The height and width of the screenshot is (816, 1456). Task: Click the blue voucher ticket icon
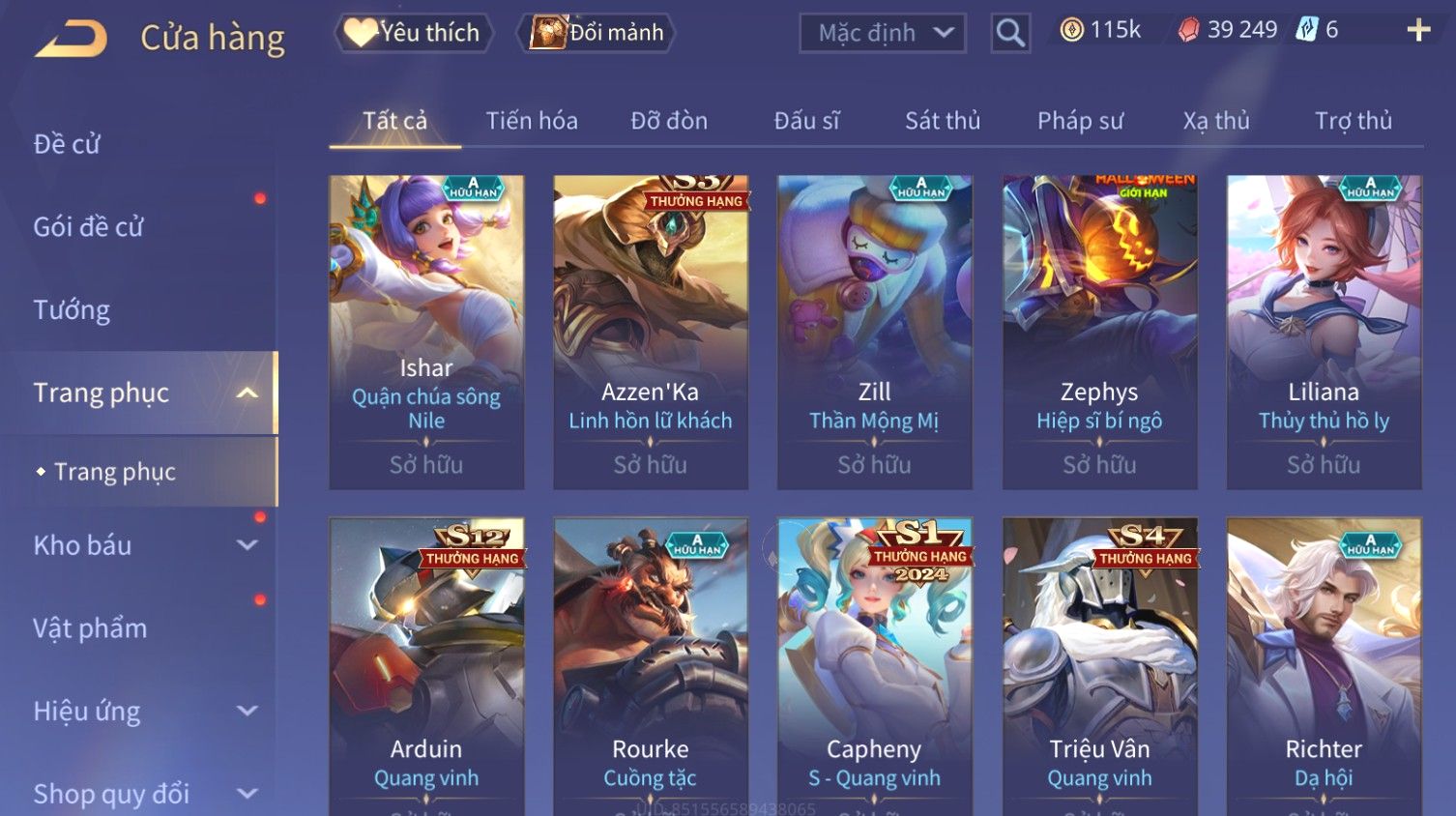point(1307,30)
